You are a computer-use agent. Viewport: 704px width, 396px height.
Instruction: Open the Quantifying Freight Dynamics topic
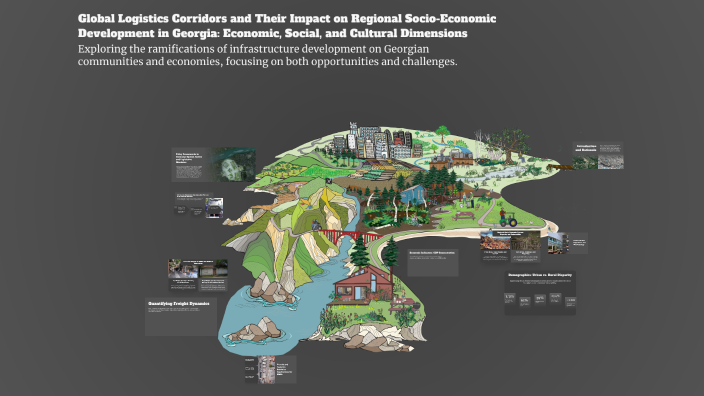tap(180, 317)
